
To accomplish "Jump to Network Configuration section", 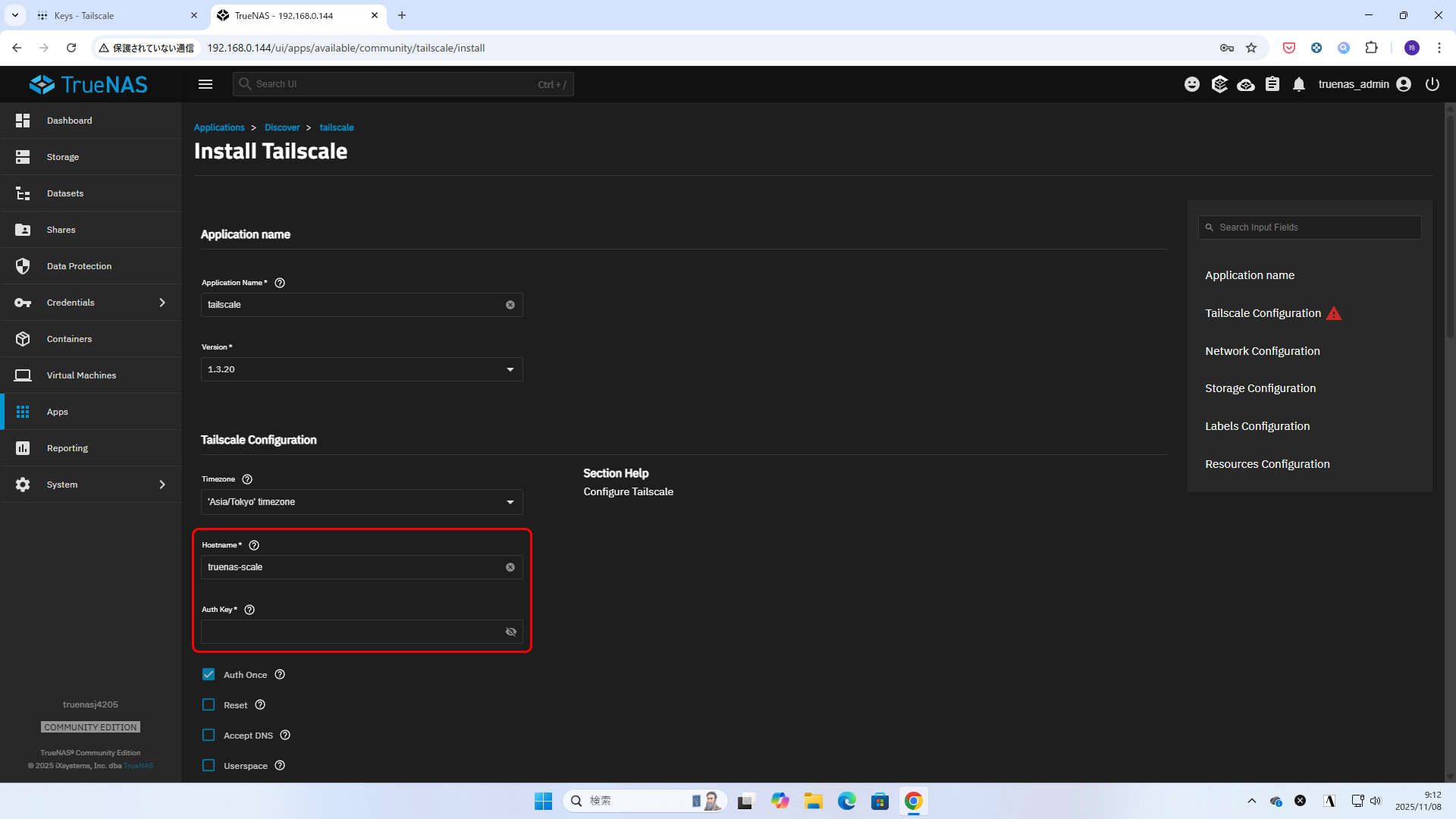I will [1262, 351].
